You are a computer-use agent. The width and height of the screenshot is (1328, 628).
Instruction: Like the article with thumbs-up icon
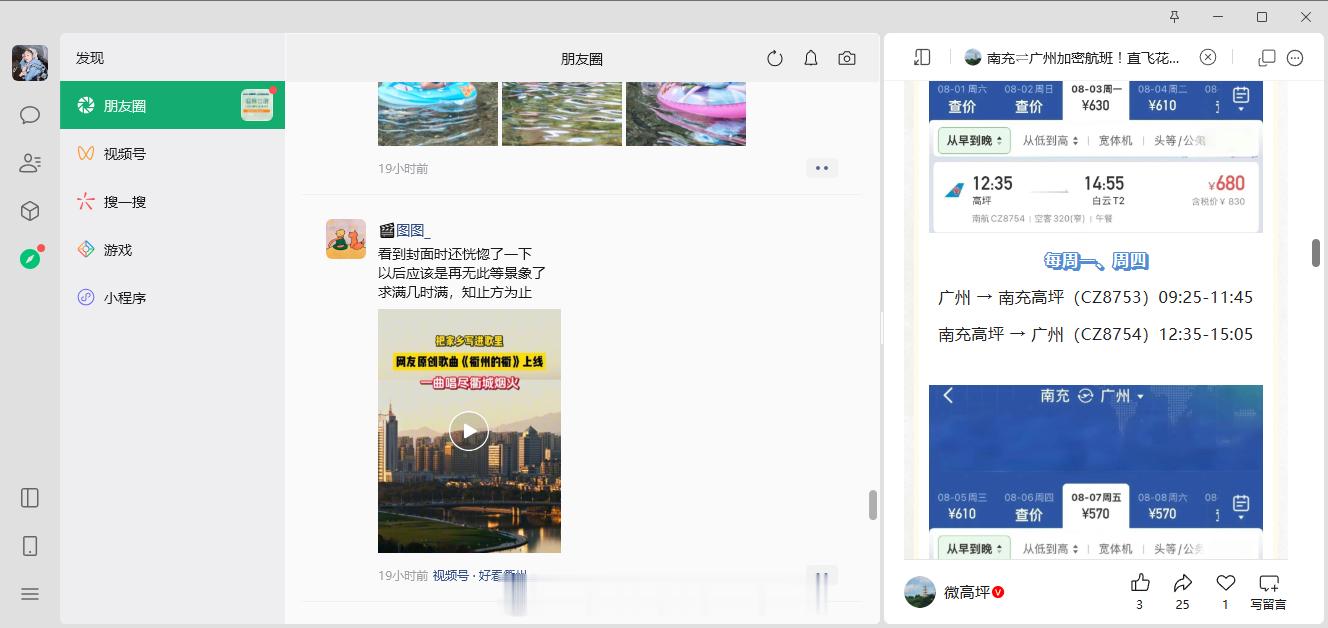pyautogui.click(x=1140, y=583)
